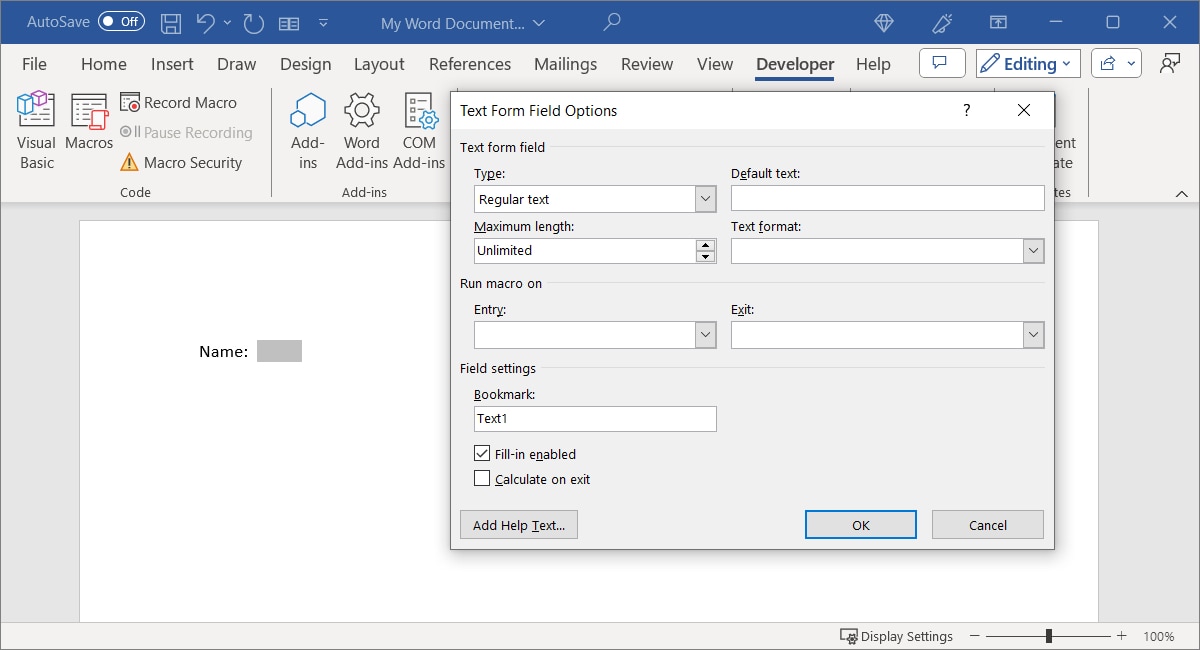This screenshot has width=1200, height=650.
Task: Click the Add Help Text button
Action: pos(518,524)
